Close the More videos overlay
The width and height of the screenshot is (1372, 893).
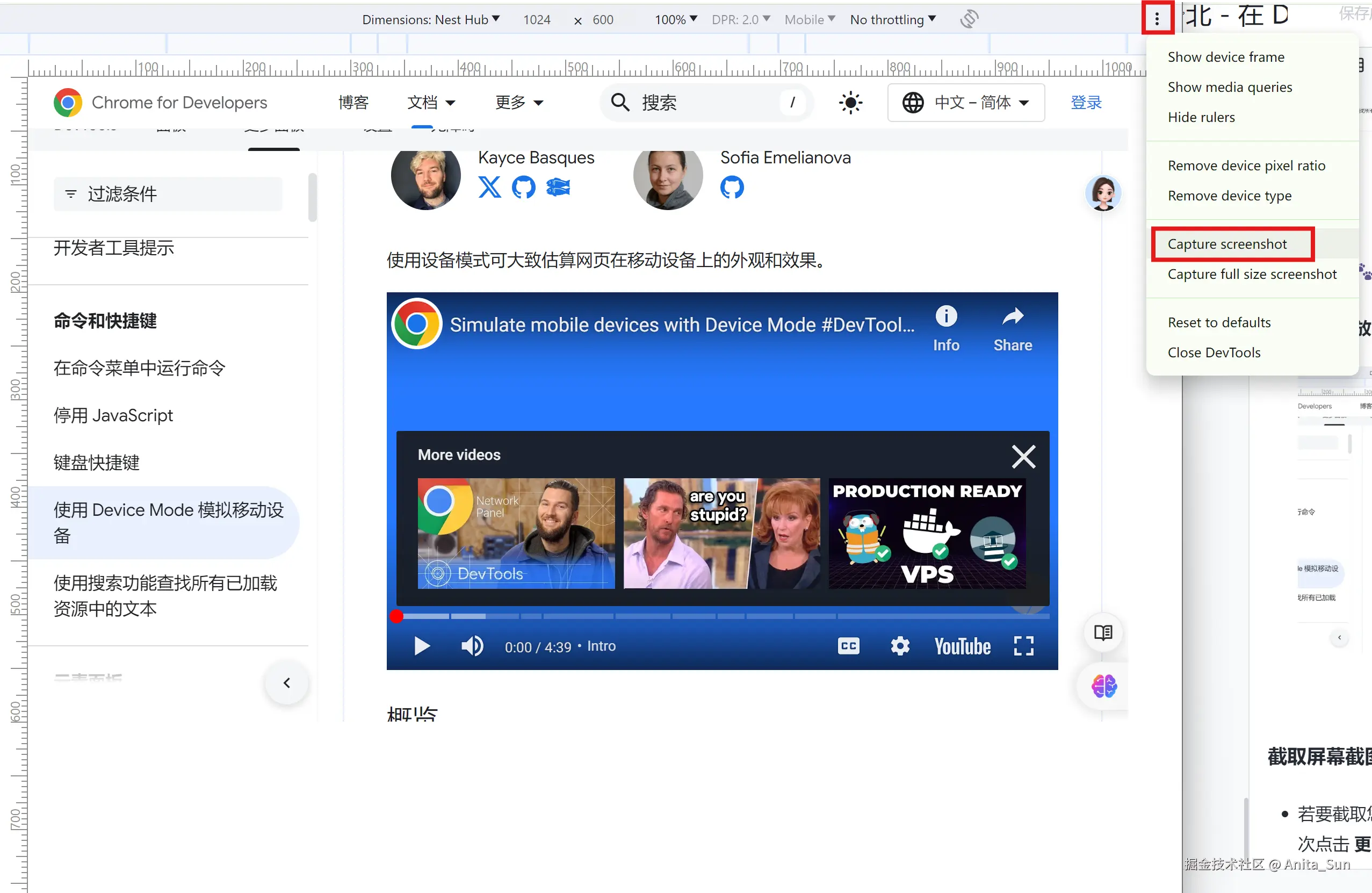1023,457
